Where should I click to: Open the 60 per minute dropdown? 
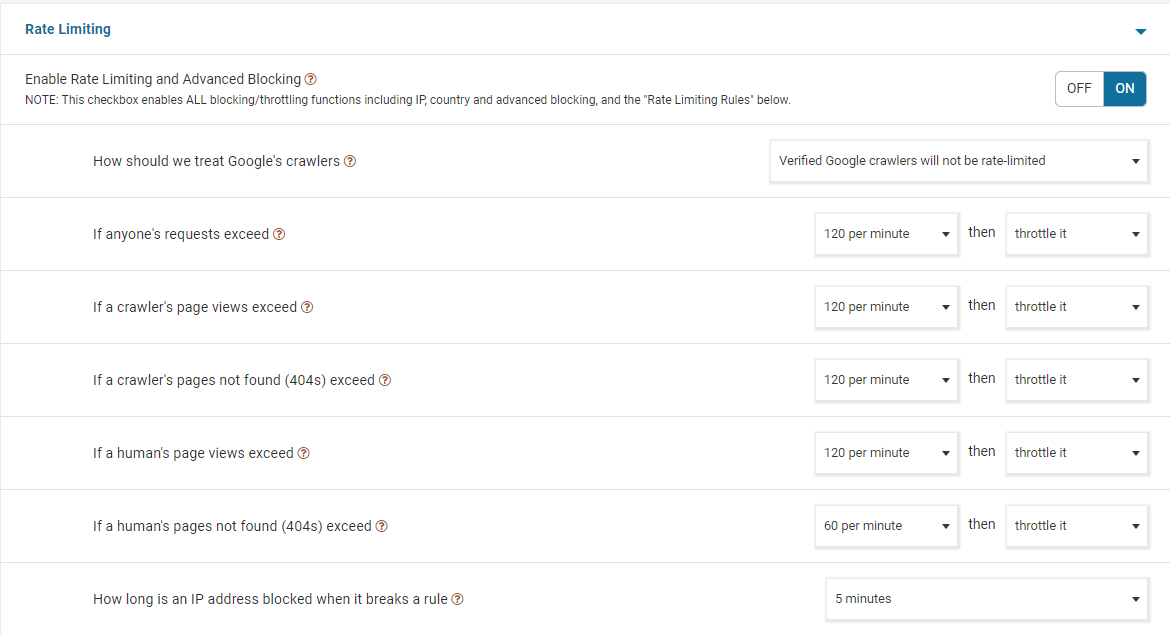[x=886, y=526]
